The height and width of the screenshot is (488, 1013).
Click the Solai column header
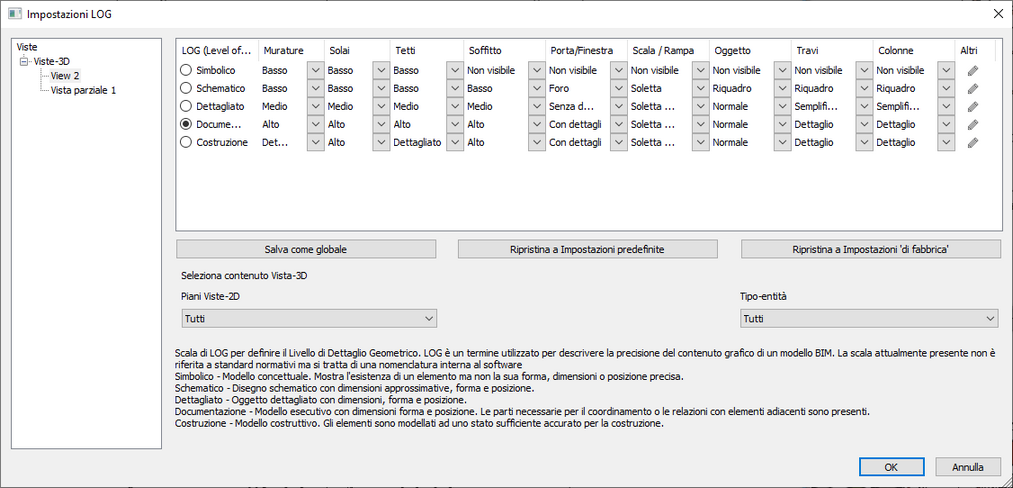click(x=357, y=50)
